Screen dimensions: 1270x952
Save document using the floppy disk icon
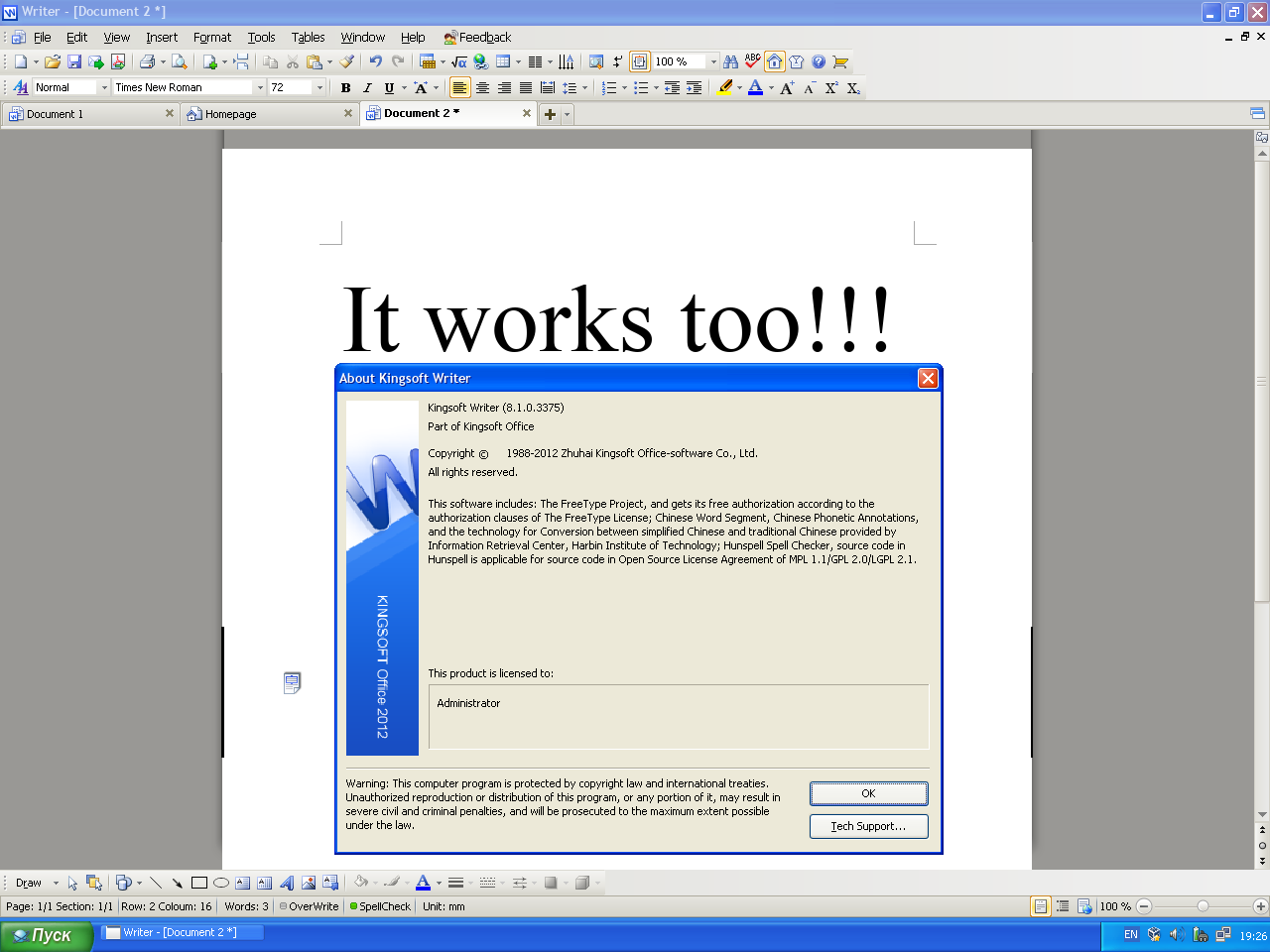tap(74, 61)
